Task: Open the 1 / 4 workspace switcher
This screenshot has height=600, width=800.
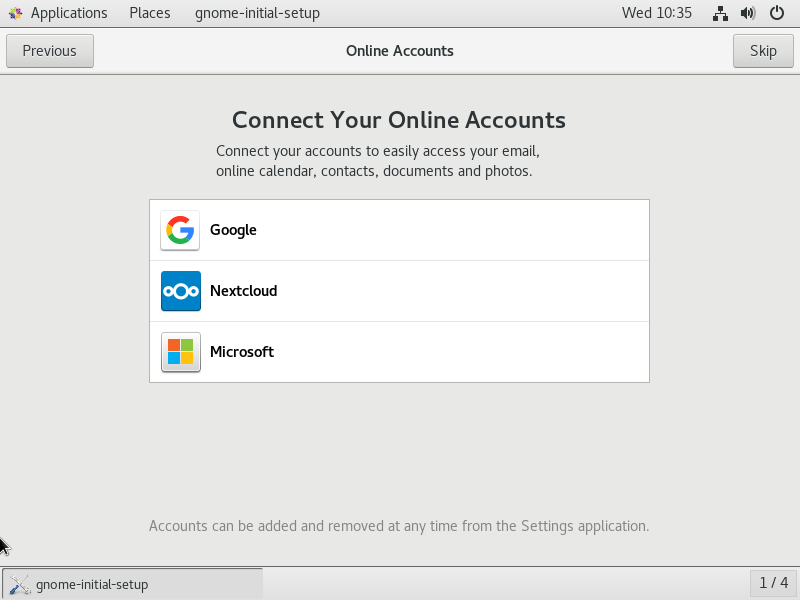Action: click(773, 583)
